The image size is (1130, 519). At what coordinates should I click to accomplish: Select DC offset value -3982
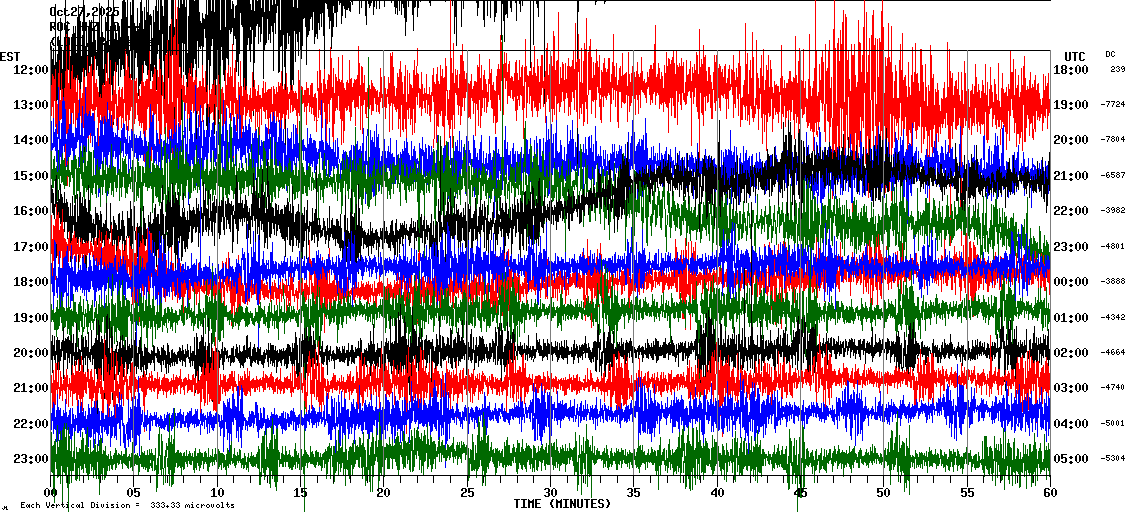[1113, 210]
